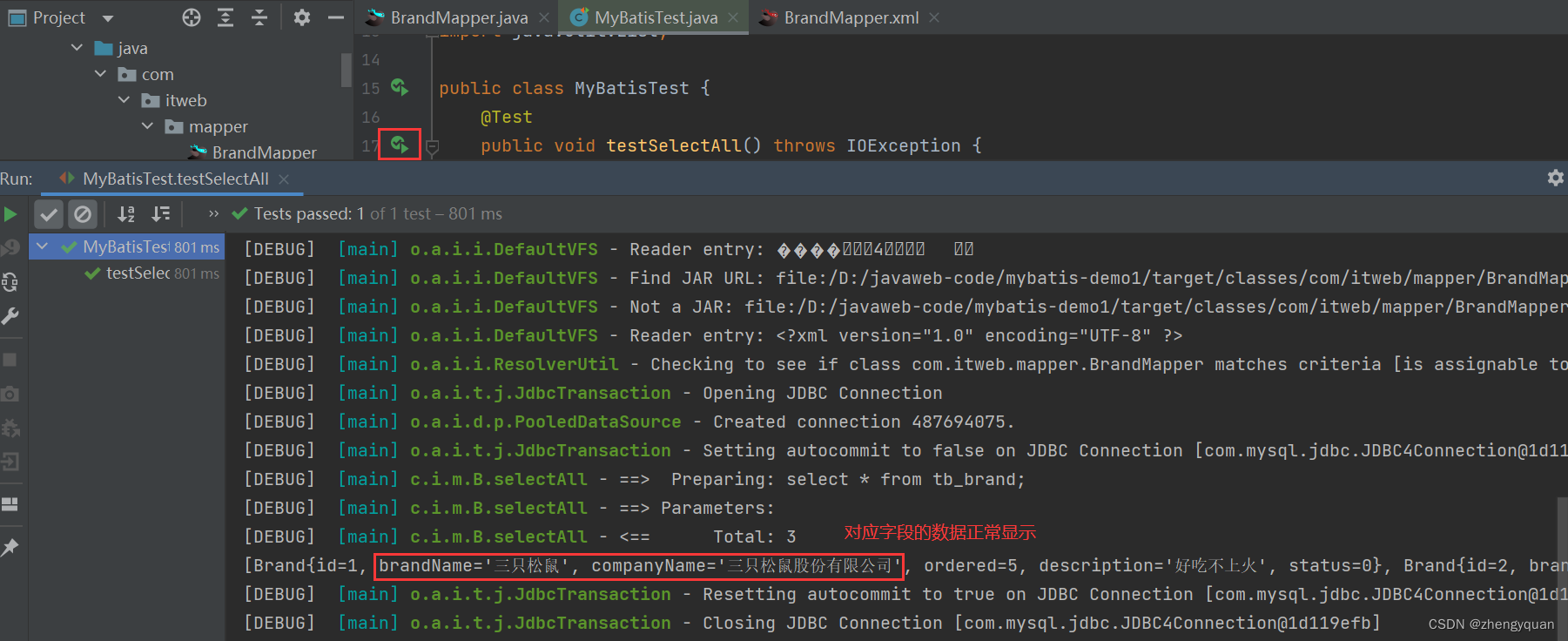Screen dimensions: 1568x641
Task: Click @Test annotation in editor
Action: (x=506, y=117)
